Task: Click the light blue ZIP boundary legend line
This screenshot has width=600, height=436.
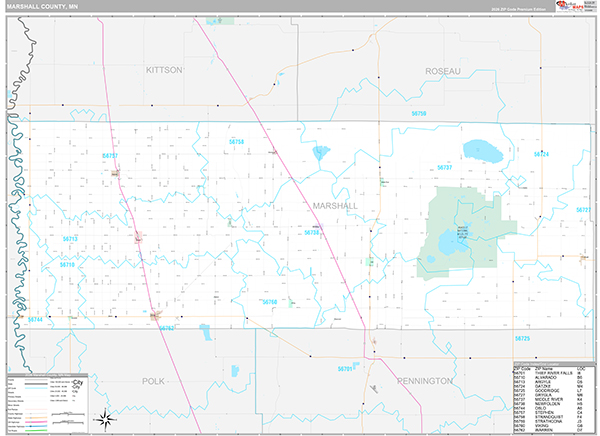Action: 36,388
